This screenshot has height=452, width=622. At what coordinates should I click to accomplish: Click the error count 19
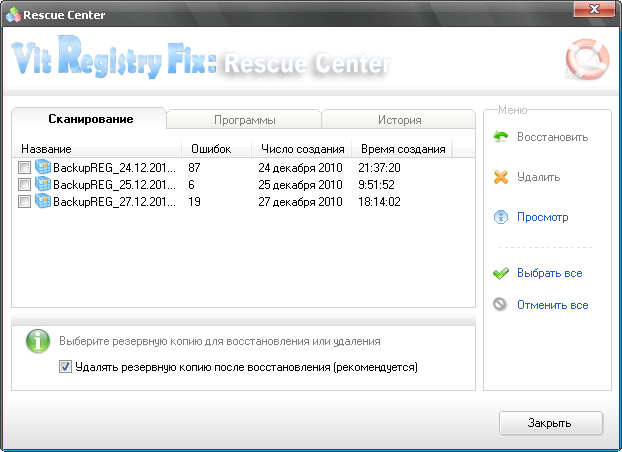(194, 202)
